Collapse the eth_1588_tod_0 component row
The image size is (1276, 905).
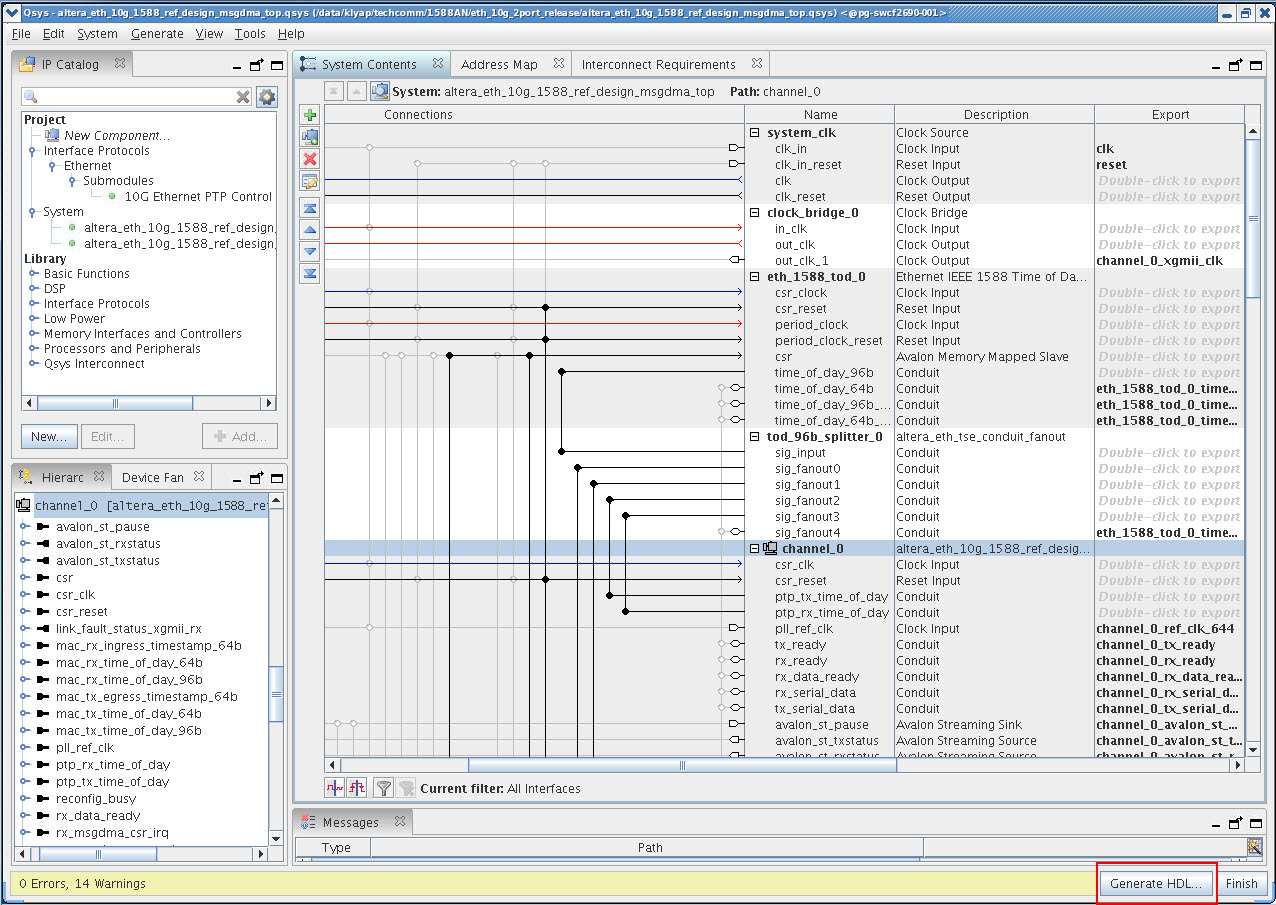755,277
